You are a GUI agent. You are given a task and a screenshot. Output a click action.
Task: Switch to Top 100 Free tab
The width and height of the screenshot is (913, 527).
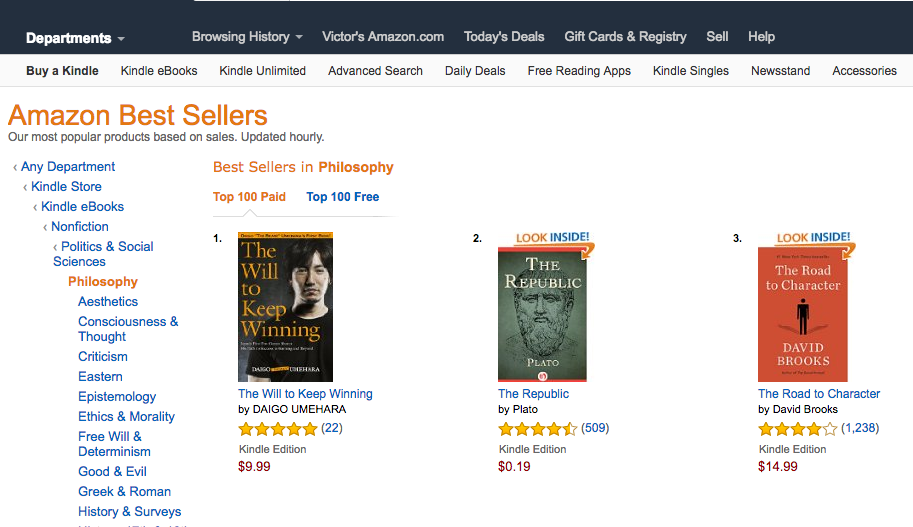[x=343, y=197]
